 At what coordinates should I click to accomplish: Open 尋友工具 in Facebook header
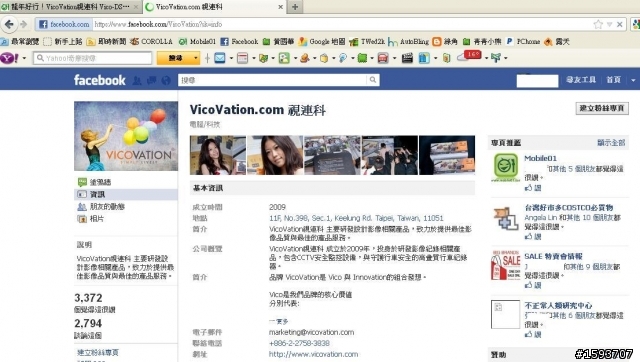[x=581, y=80]
